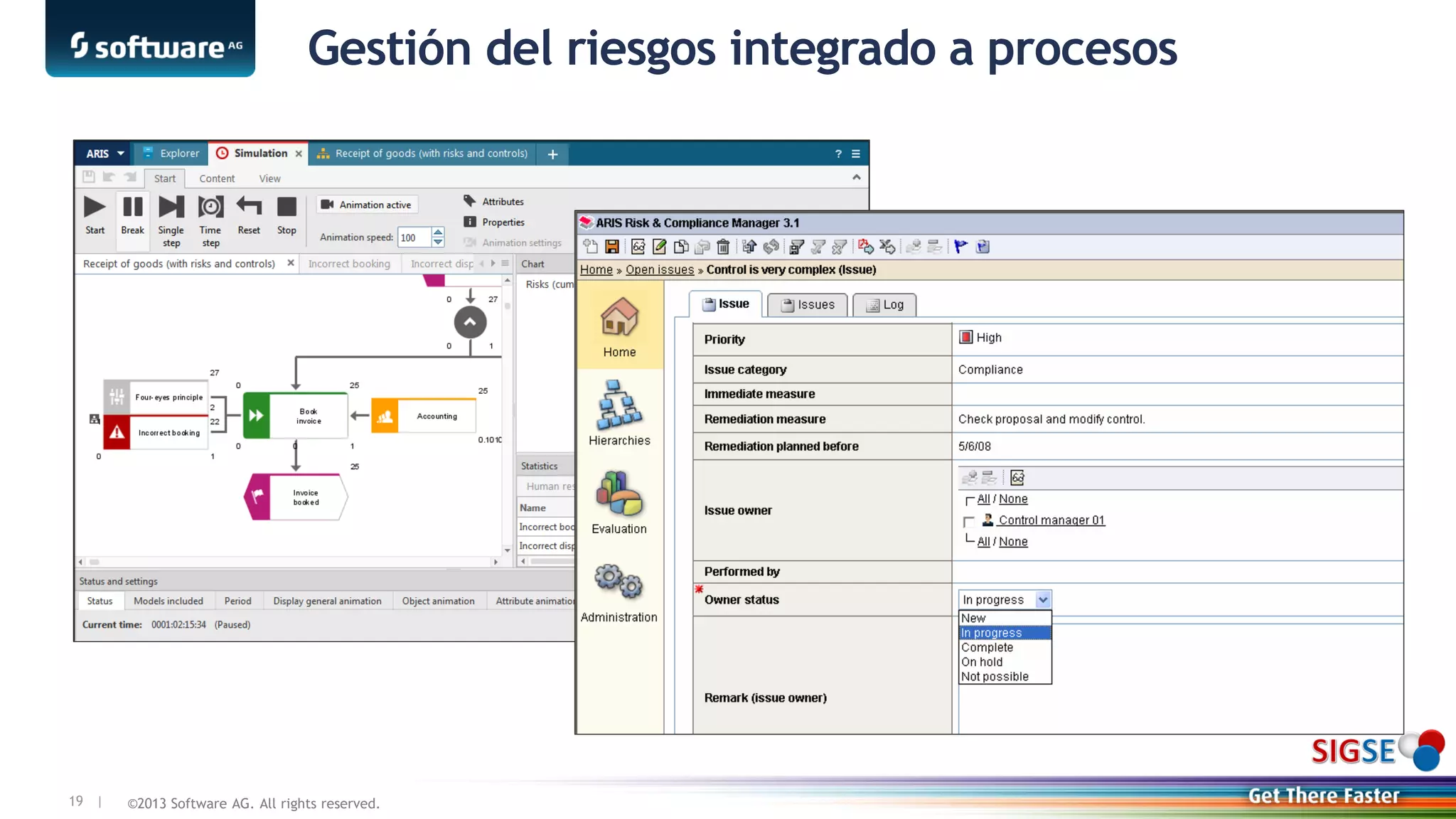Open the Object animation status tab
Image resolution: width=1456 pixels, height=819 pixels.
coord(438,601)
